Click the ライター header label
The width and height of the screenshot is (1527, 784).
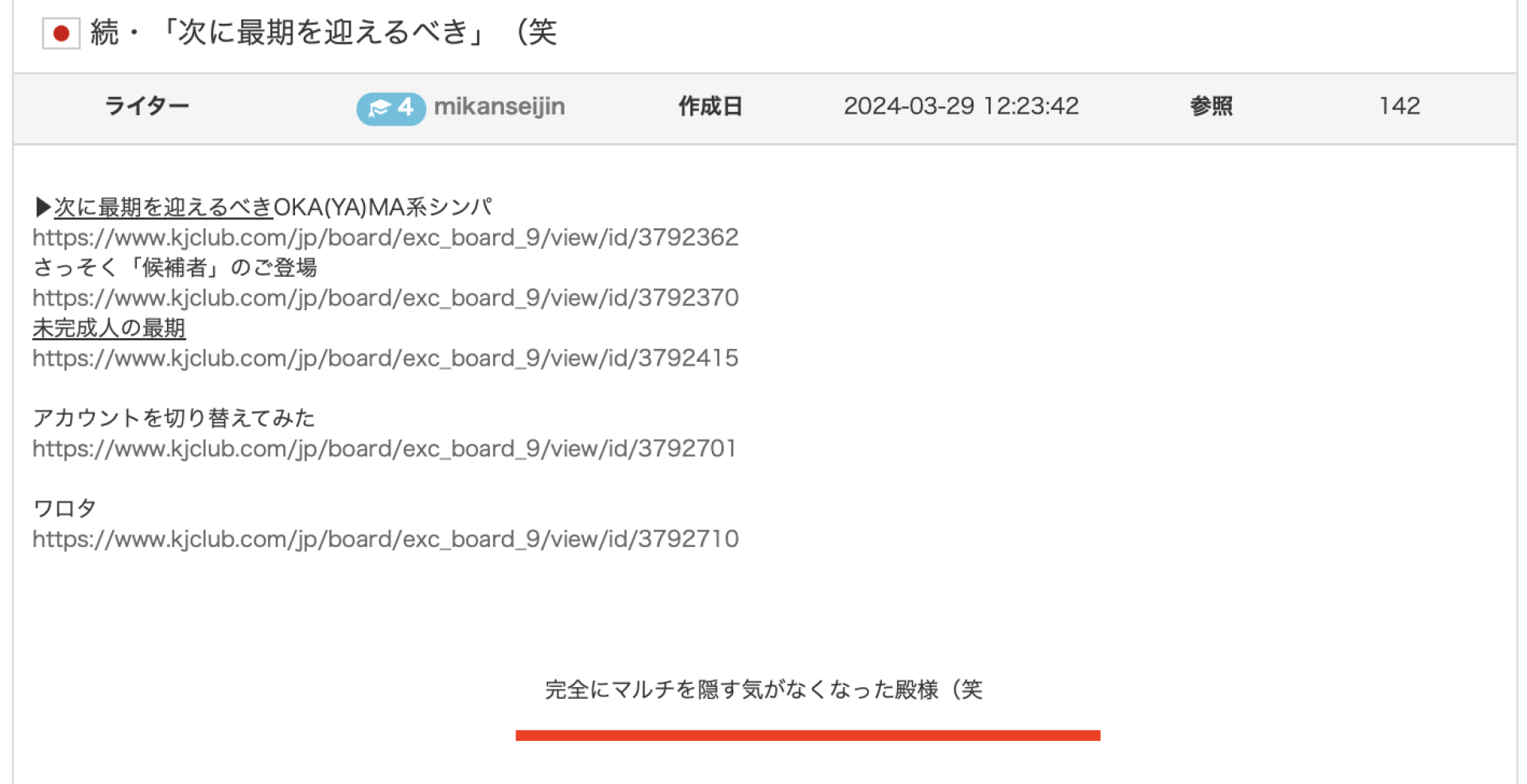(146, 107)
